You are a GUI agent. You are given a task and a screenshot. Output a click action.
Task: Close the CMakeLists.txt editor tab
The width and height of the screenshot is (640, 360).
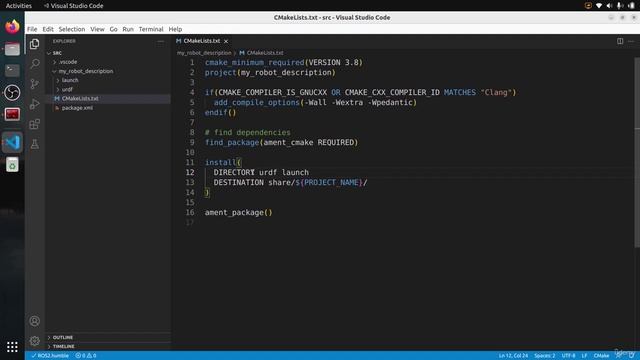226,41
